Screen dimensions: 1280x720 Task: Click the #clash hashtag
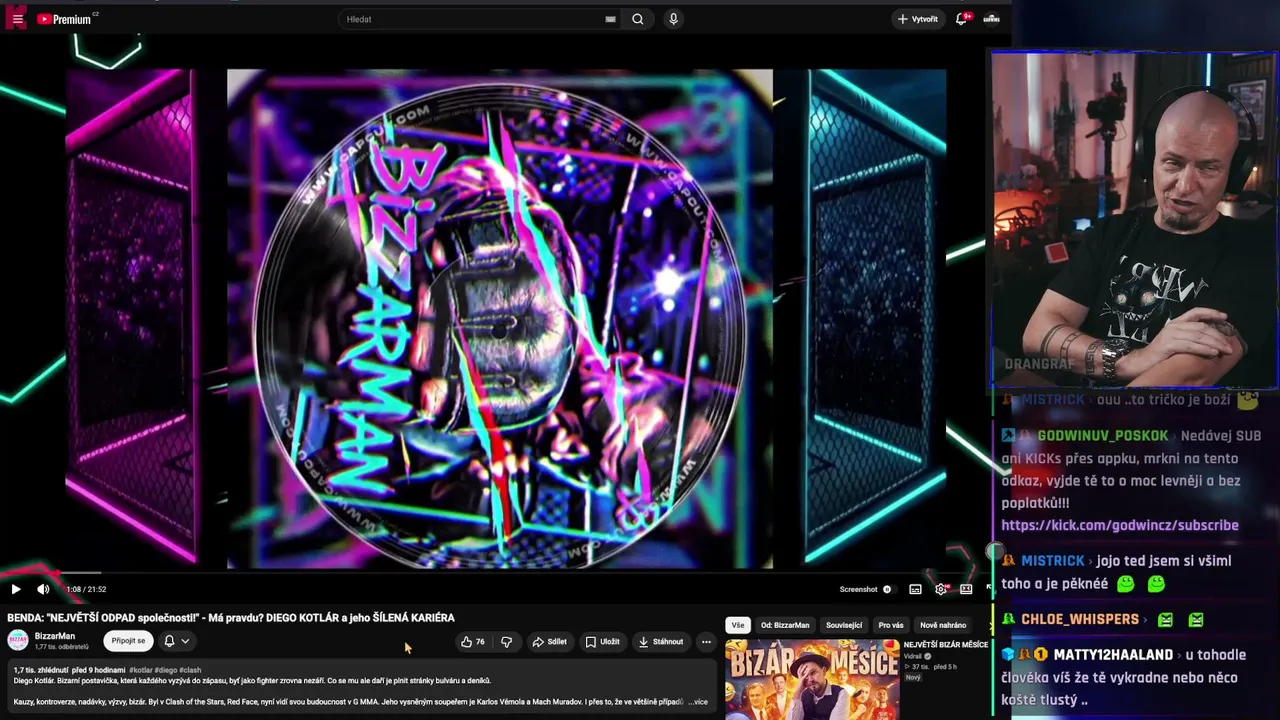(x=190, y=670)
